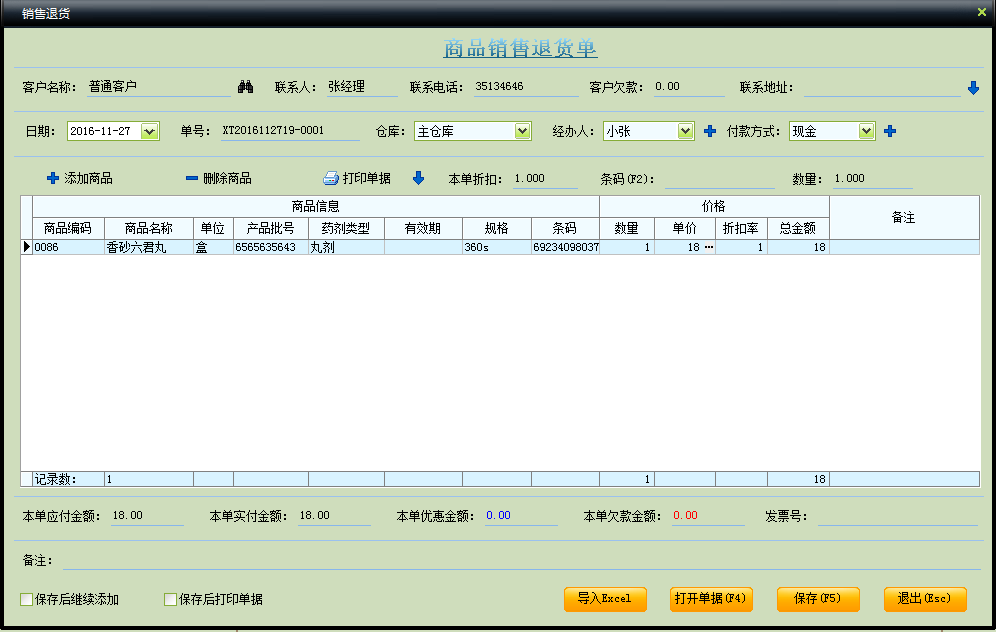Image resolution: width=996 pixels, height=632 pixels.
Task: Click the 商品编码 column header
Action: coord(68,228)
